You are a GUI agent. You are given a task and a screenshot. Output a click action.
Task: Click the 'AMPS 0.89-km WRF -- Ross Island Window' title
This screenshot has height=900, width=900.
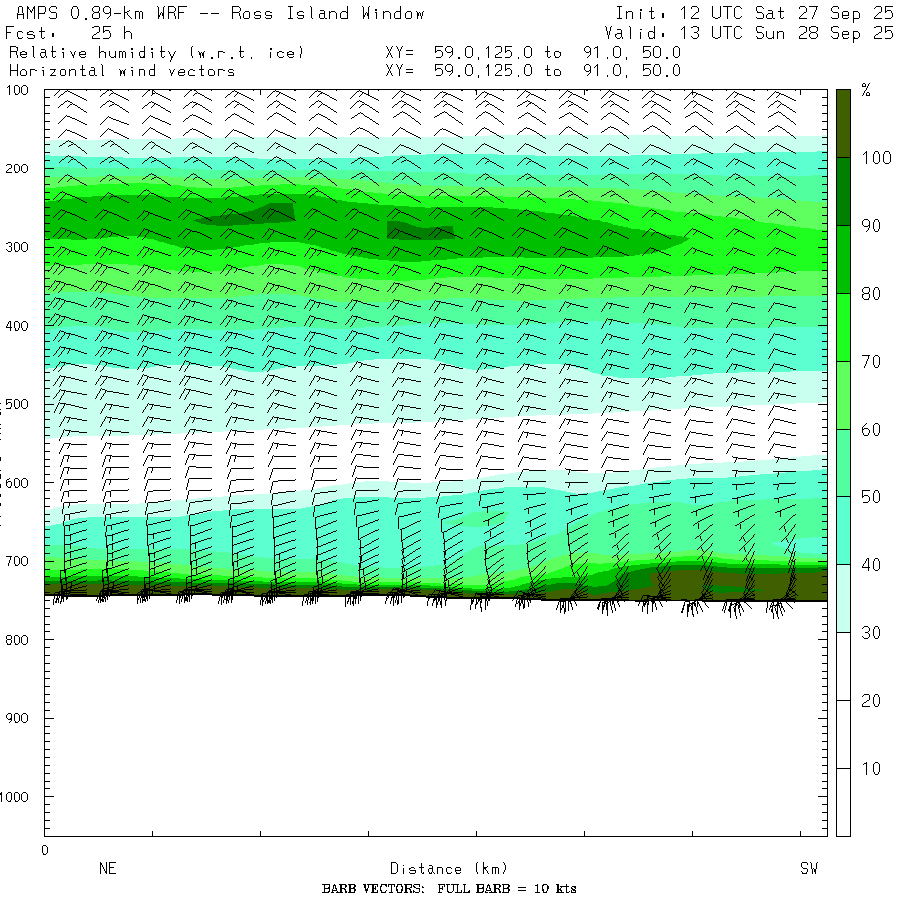coord(220,13)
